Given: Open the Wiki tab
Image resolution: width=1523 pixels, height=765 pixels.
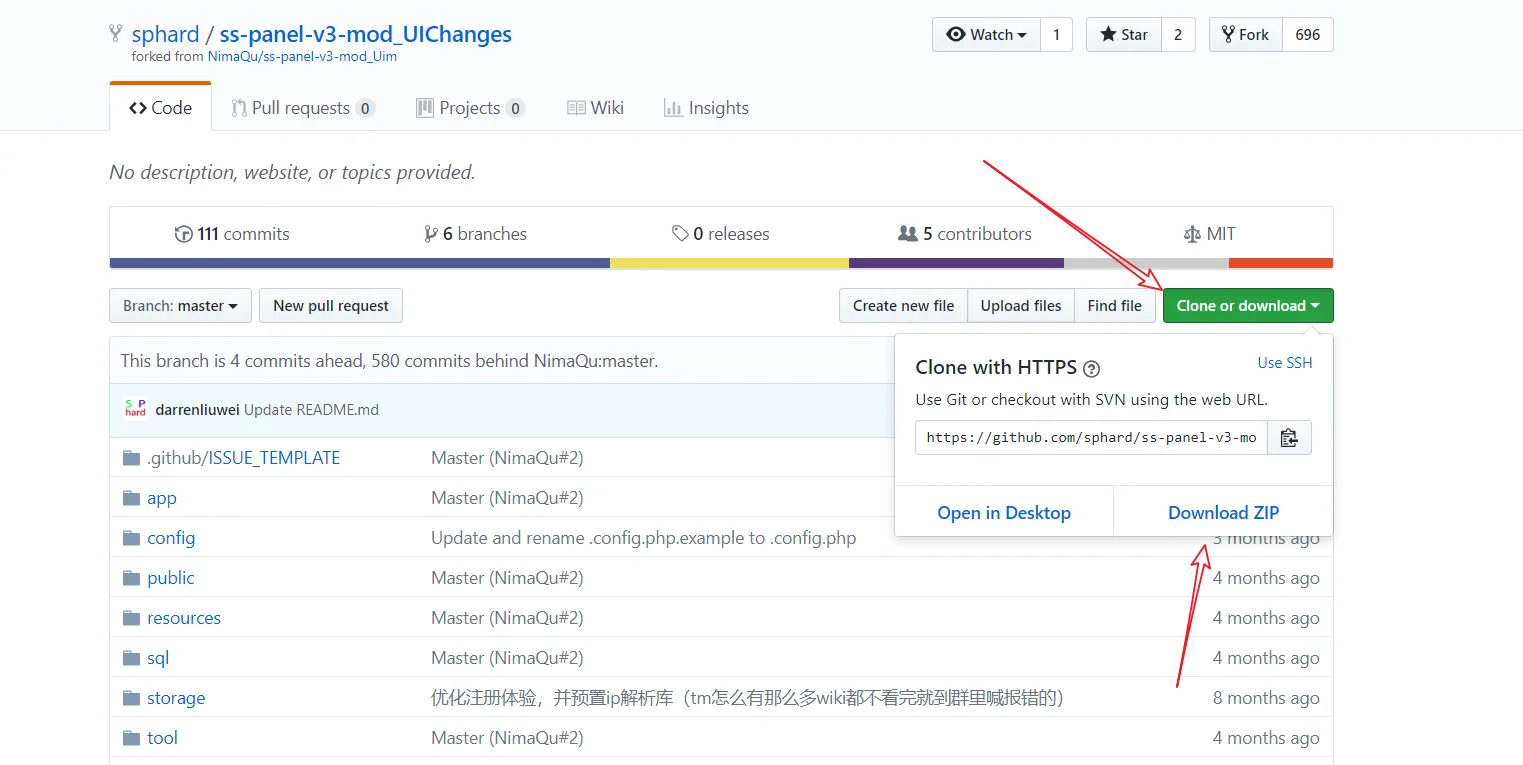Looking at the screenshot, I should point(595,108).
